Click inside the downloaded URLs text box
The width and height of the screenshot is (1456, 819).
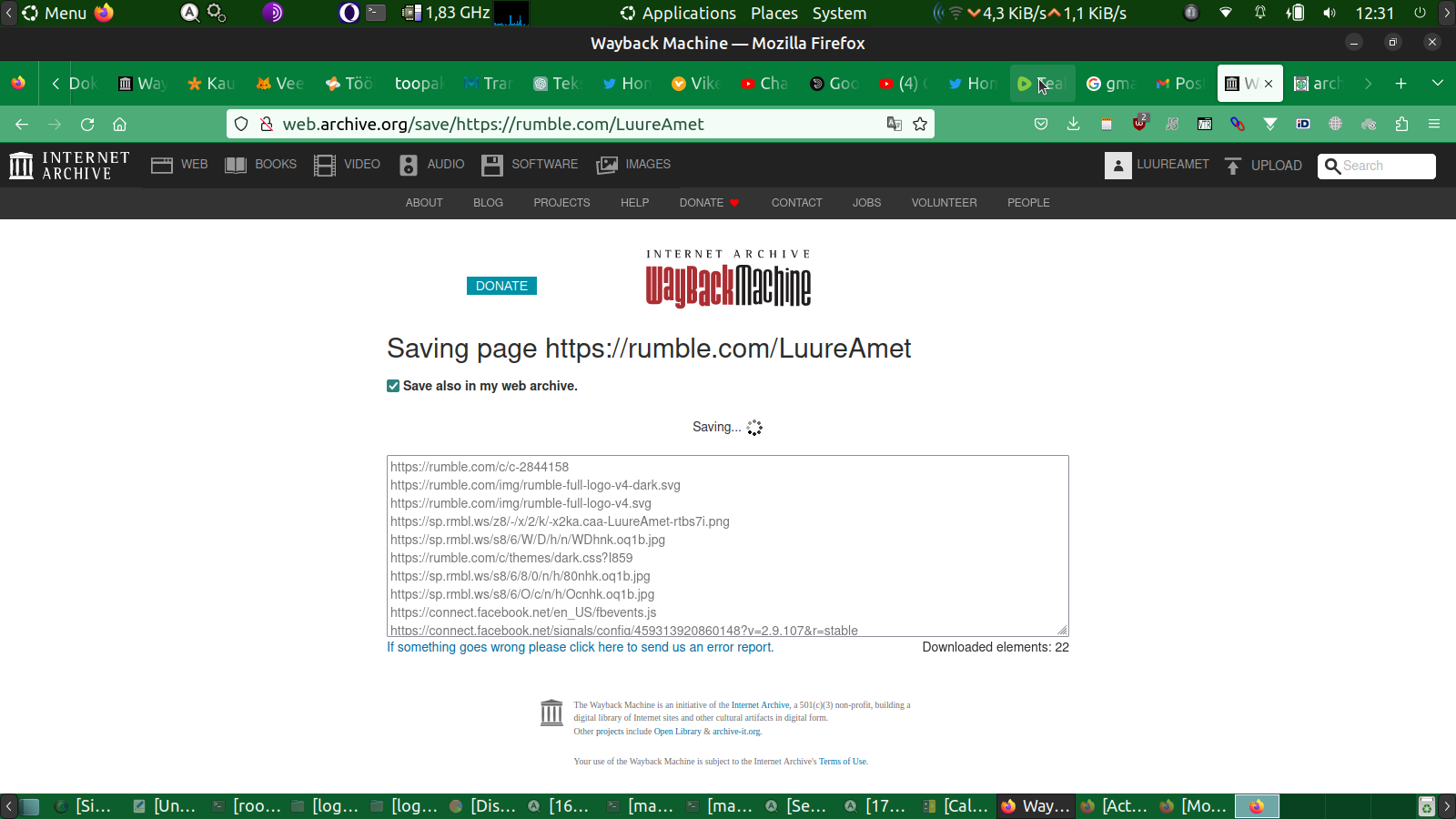click(x=728, y=546)
